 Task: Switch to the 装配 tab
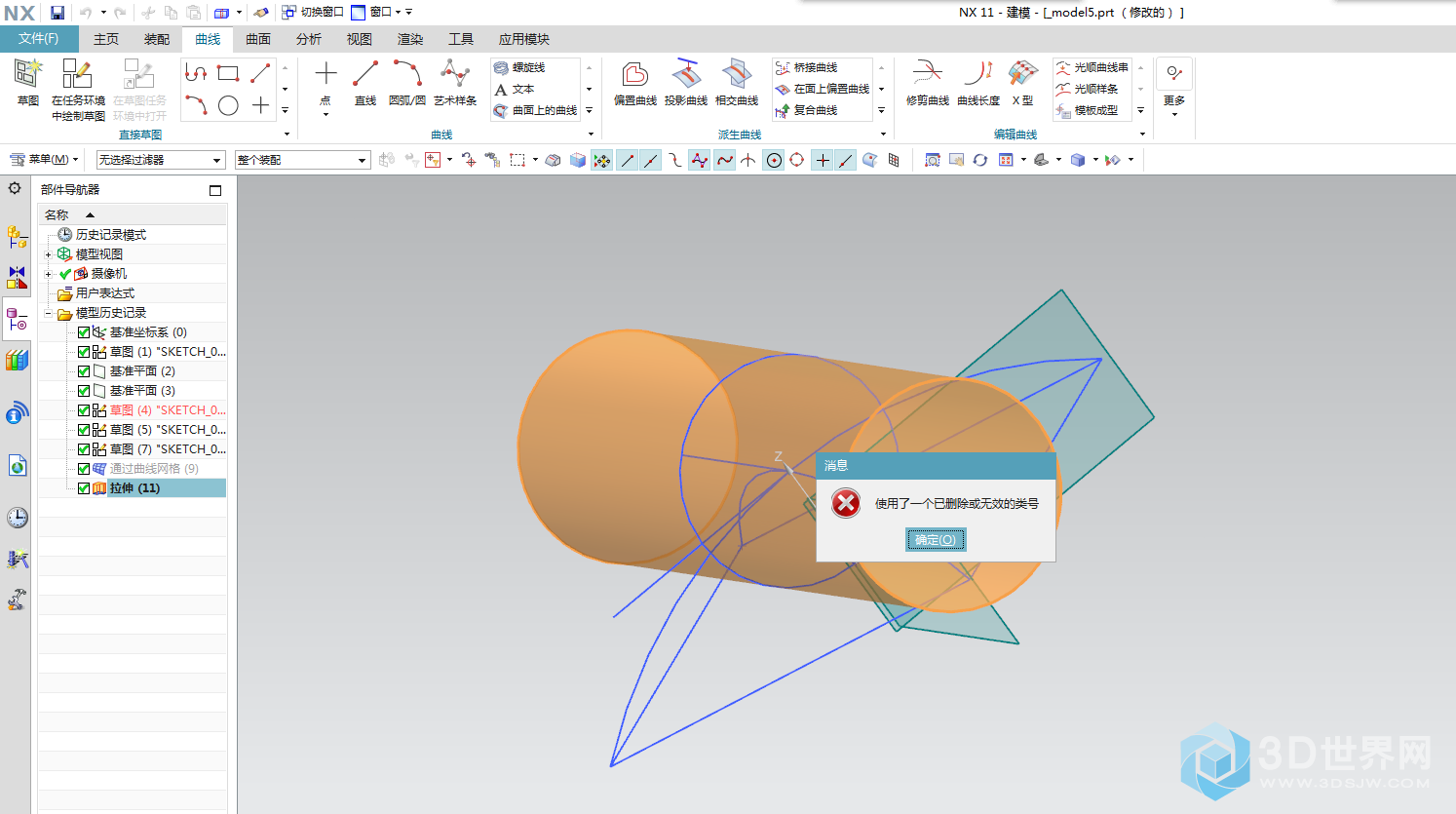157,39
